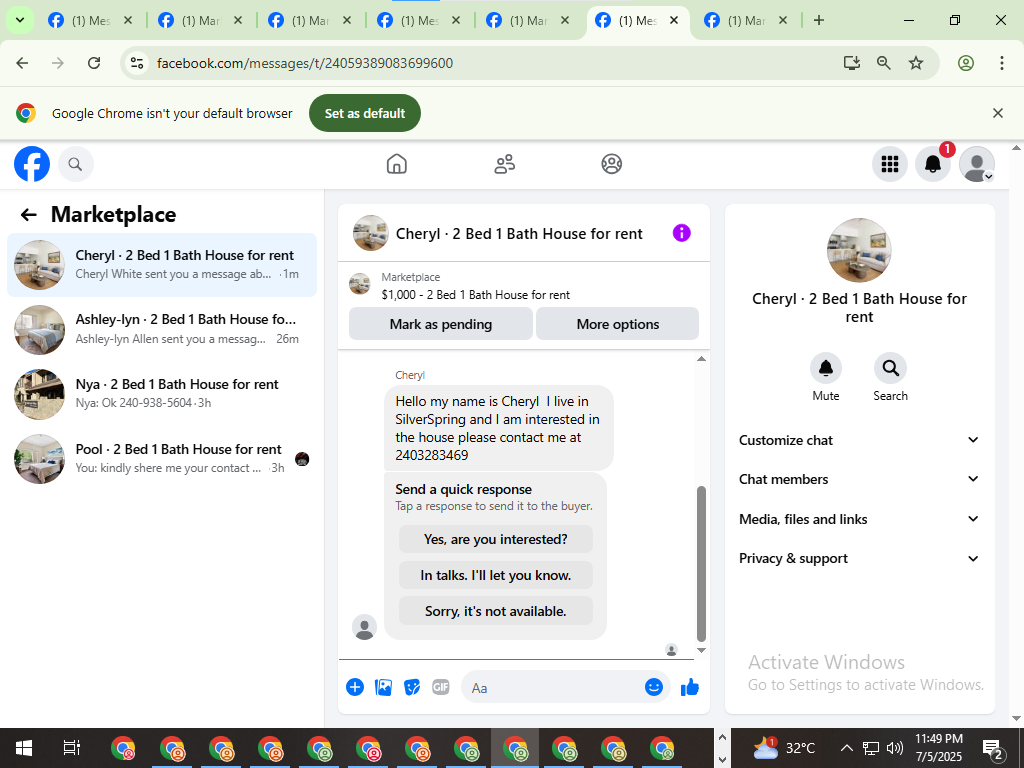The height and width of the screenshot is (768, 1024).
Task: Open Windows Start menu
Action: tap(24, 748)
